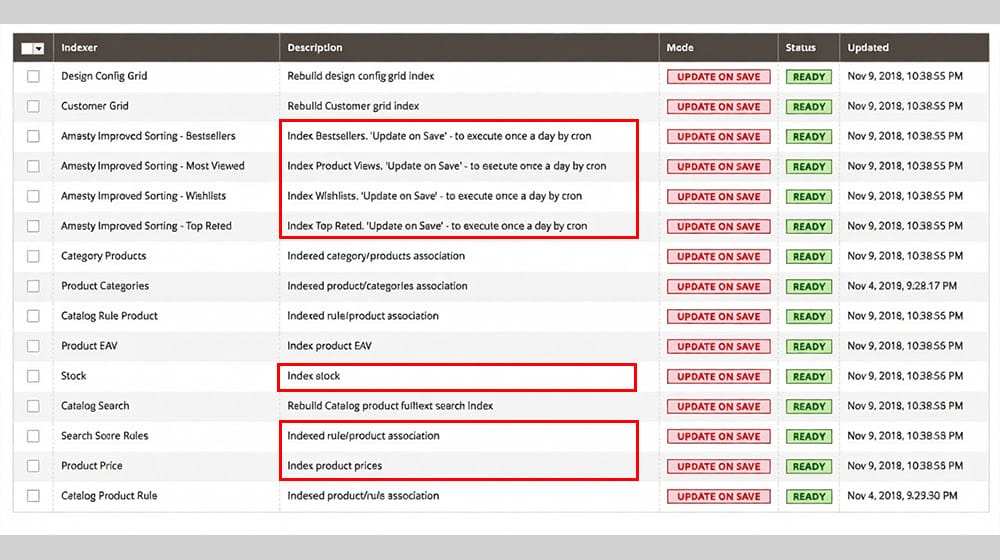Select the Catalog Rule Product checkbox

(33, 316)
